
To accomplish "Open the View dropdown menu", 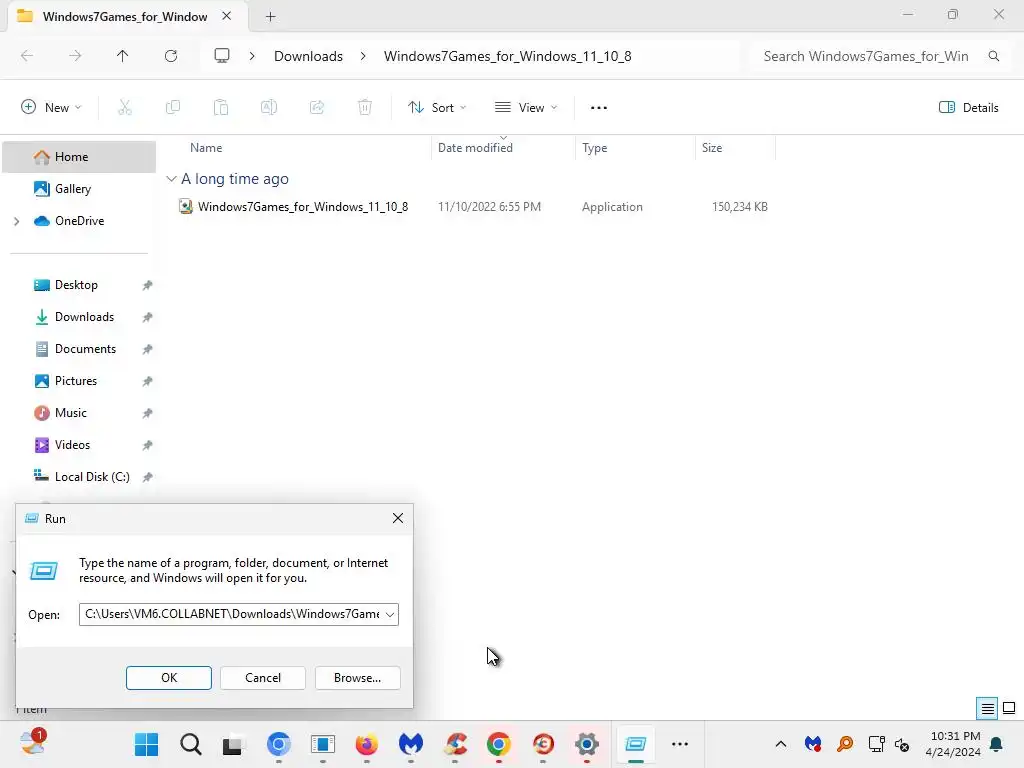I will (526, 108).
